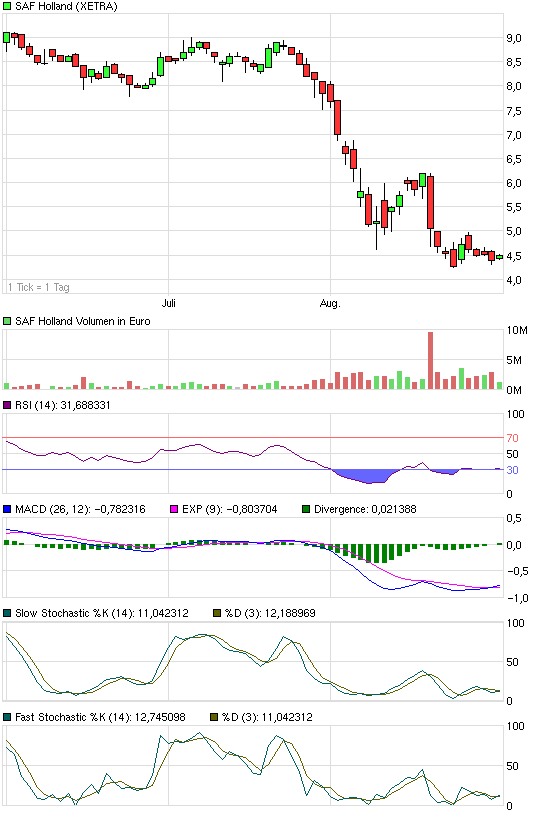Select the SAF Holland Volumen in Euro label
Screen dimensions: 545x814
(x=83, y=321)
